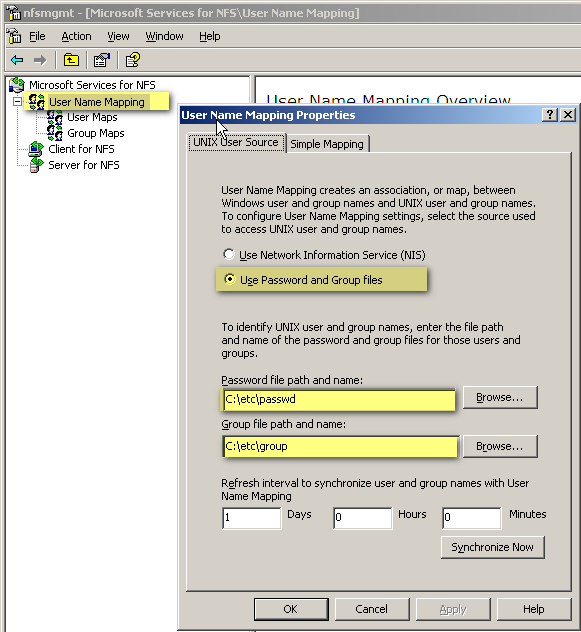Click the Cancel button
The image size is (581, 632).
coord(372,609)
